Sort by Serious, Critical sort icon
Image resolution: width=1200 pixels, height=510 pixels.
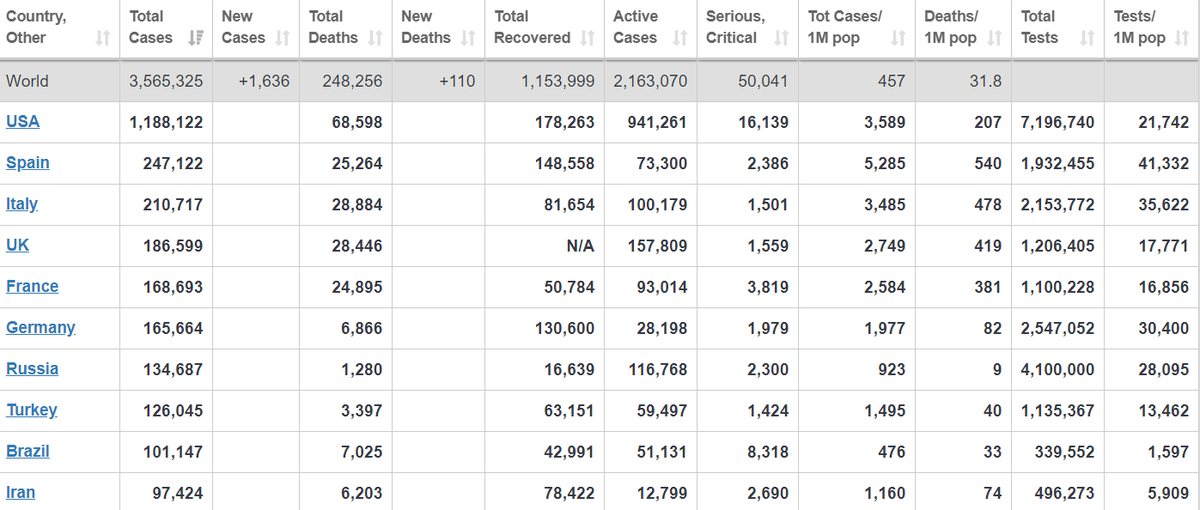[x=781, y=38]
